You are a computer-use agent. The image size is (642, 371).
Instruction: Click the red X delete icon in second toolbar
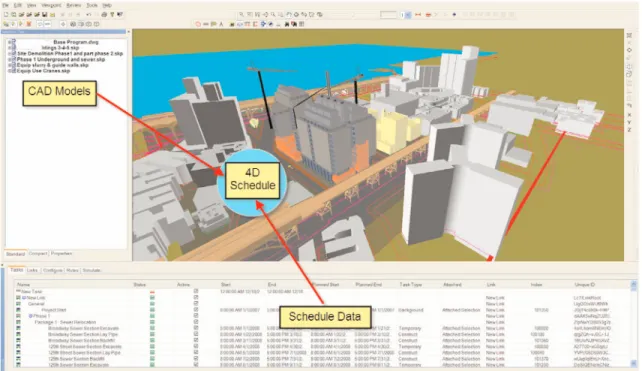pyautogui.click(x=29, y=24)
